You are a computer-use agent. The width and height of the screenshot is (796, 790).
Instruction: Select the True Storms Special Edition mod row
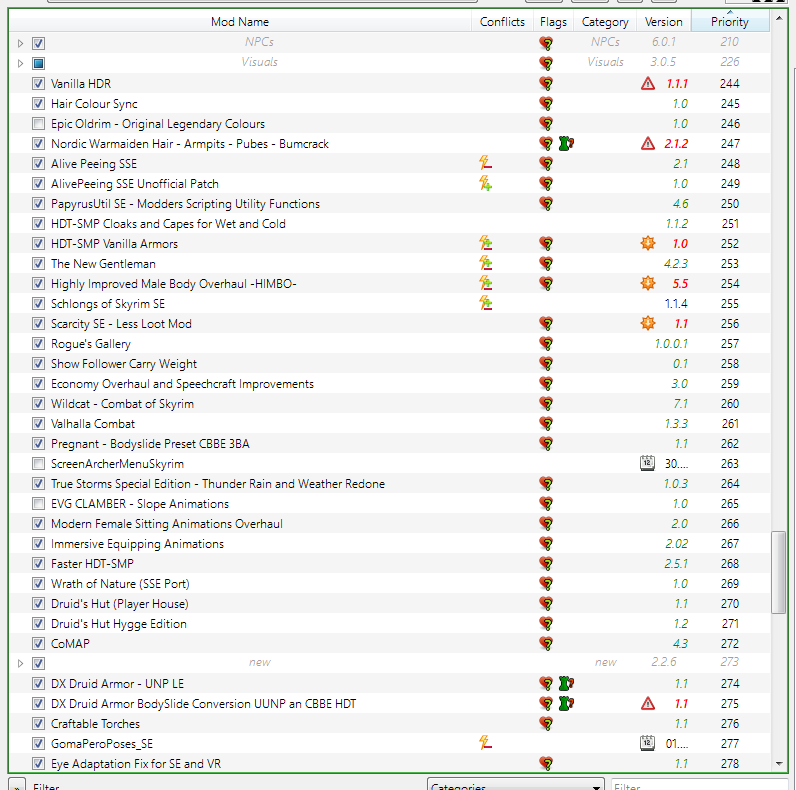pyautogui.click(x=389, y=484)
